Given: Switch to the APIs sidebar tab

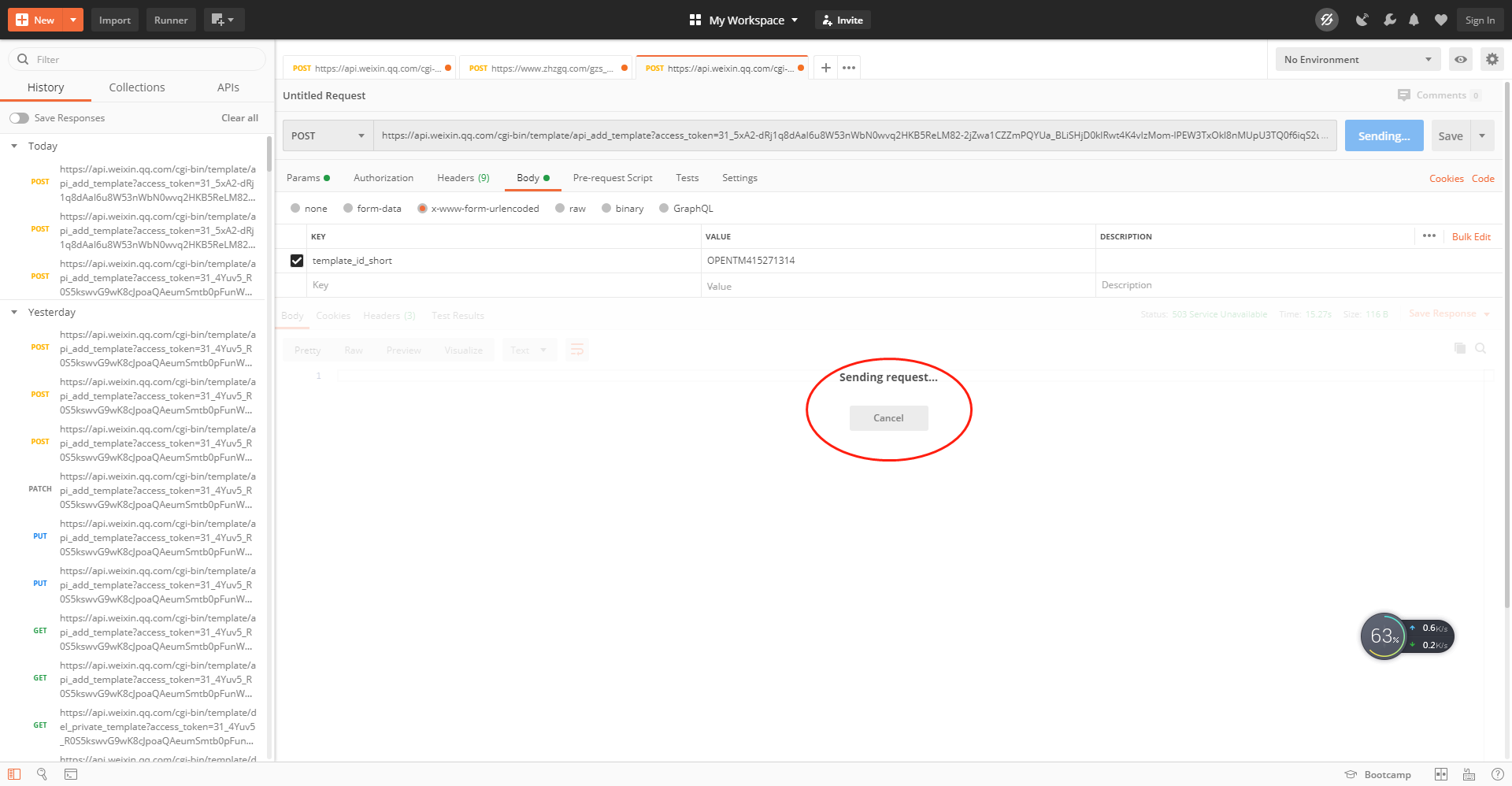Looking at the screenshot, I should tap(228, 87).
